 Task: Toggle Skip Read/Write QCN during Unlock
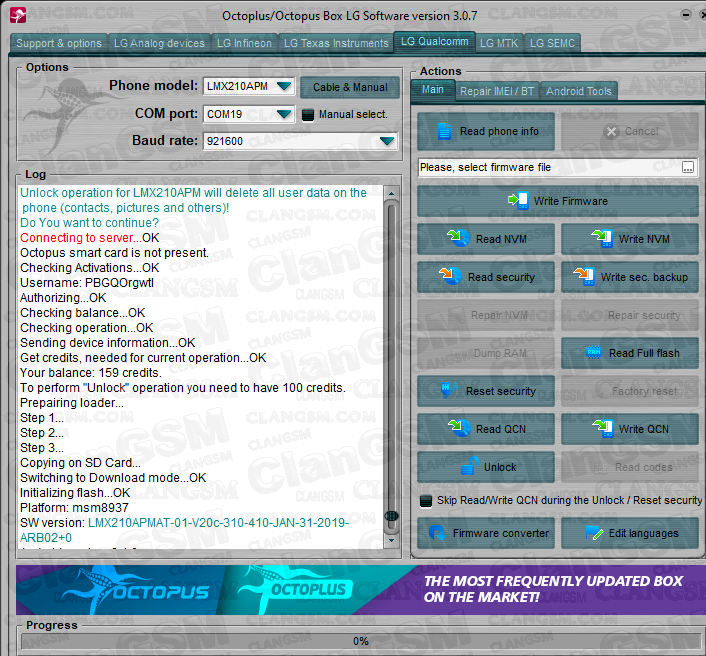[425, 501]
